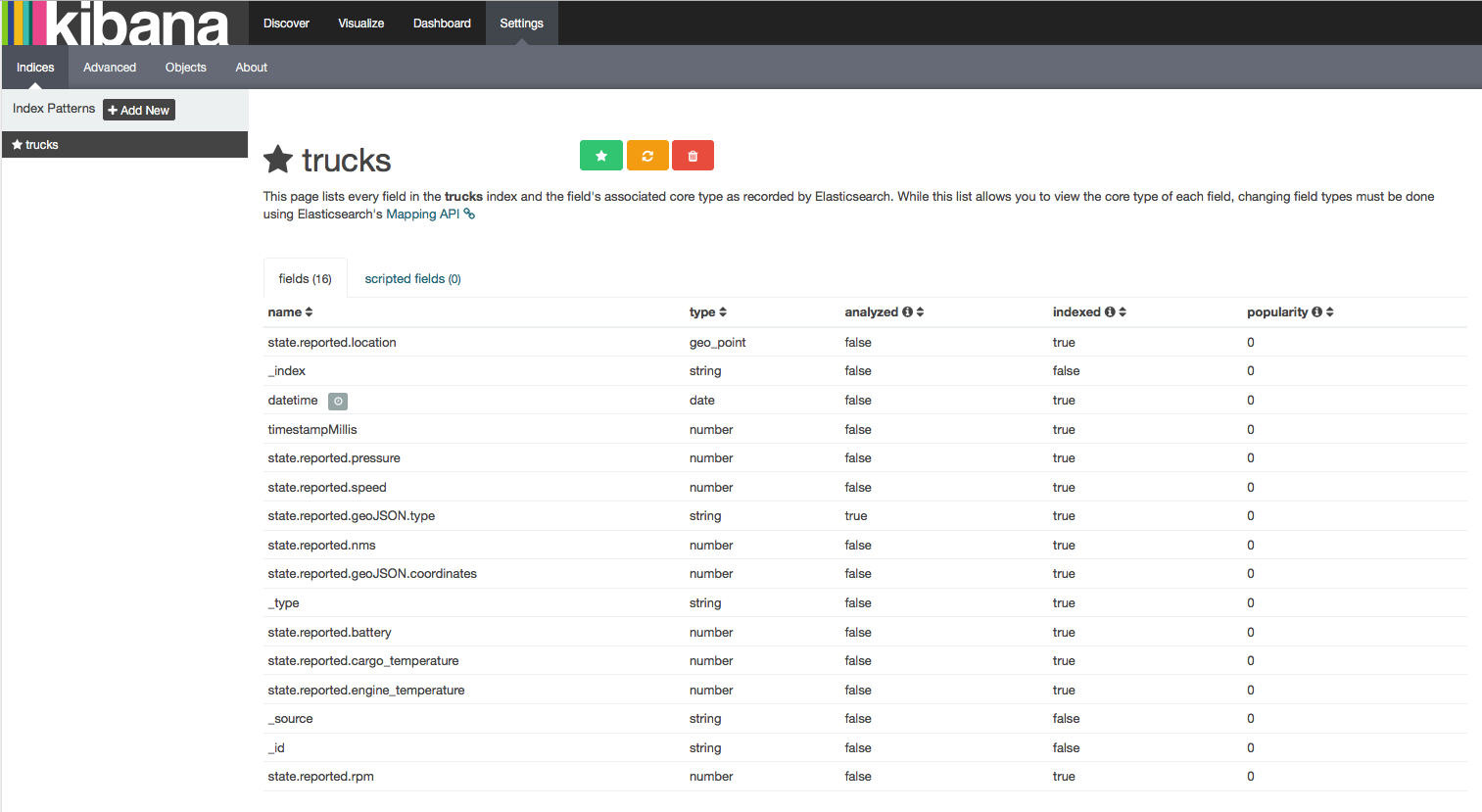Click the state.reported.pressure field name
1482x812 pixels.
click(x=334, y=458)
